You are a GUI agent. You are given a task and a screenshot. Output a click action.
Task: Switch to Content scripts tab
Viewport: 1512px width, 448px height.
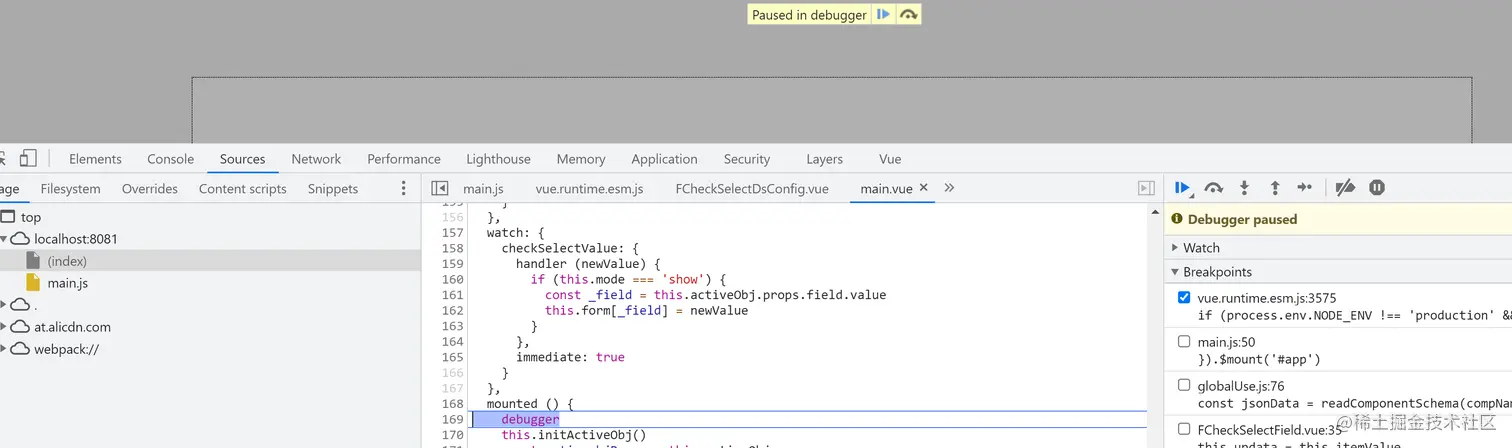[243, 189]
